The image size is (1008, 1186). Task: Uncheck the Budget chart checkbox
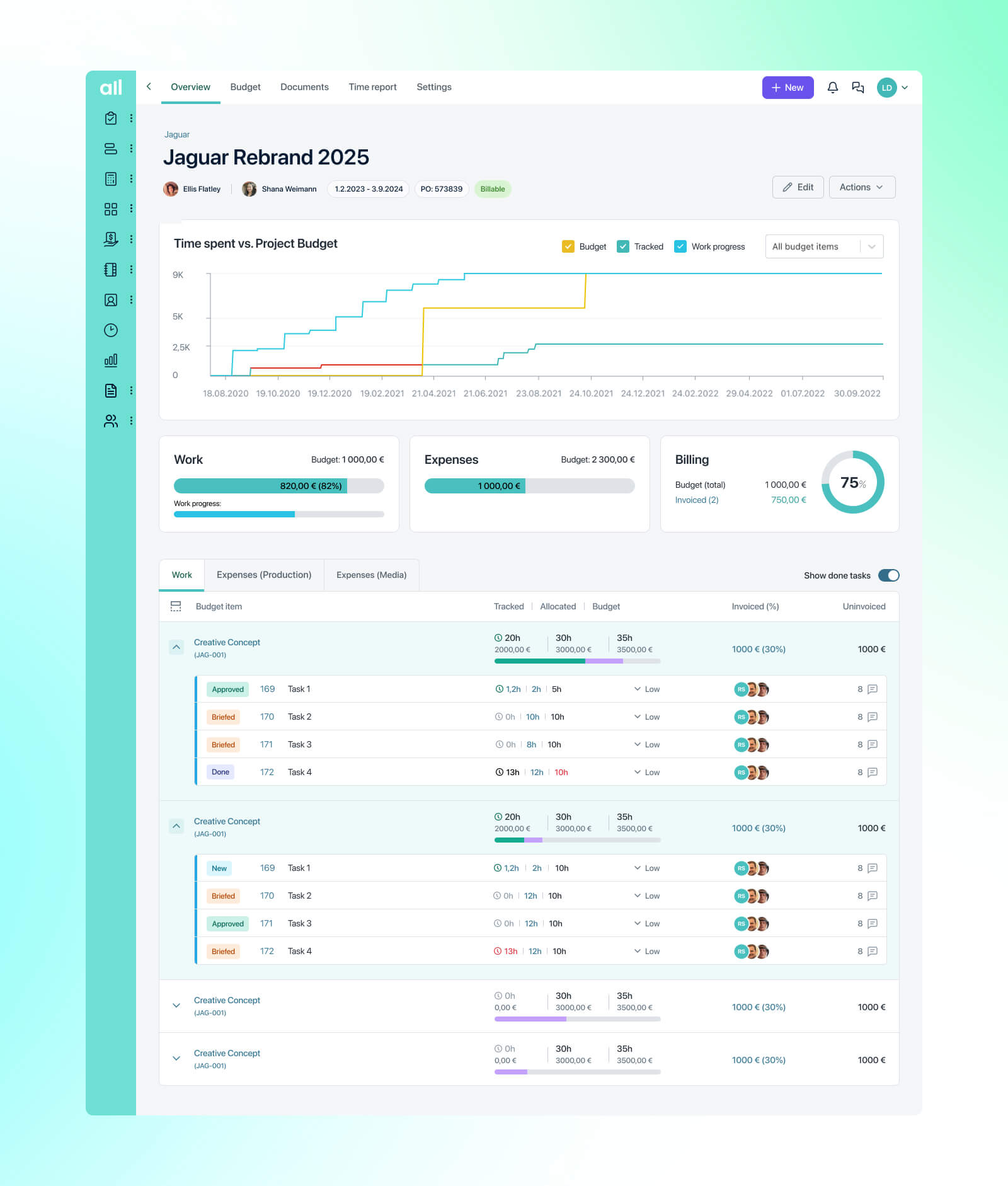pos(568,246)
